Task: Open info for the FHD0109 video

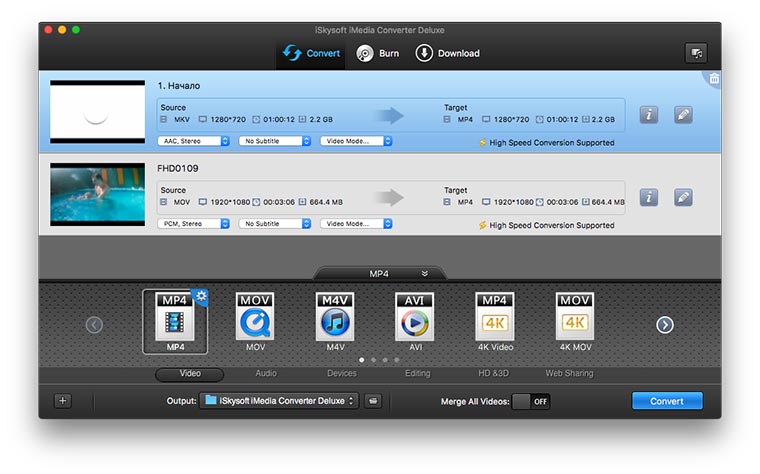Action: point(649,197)
